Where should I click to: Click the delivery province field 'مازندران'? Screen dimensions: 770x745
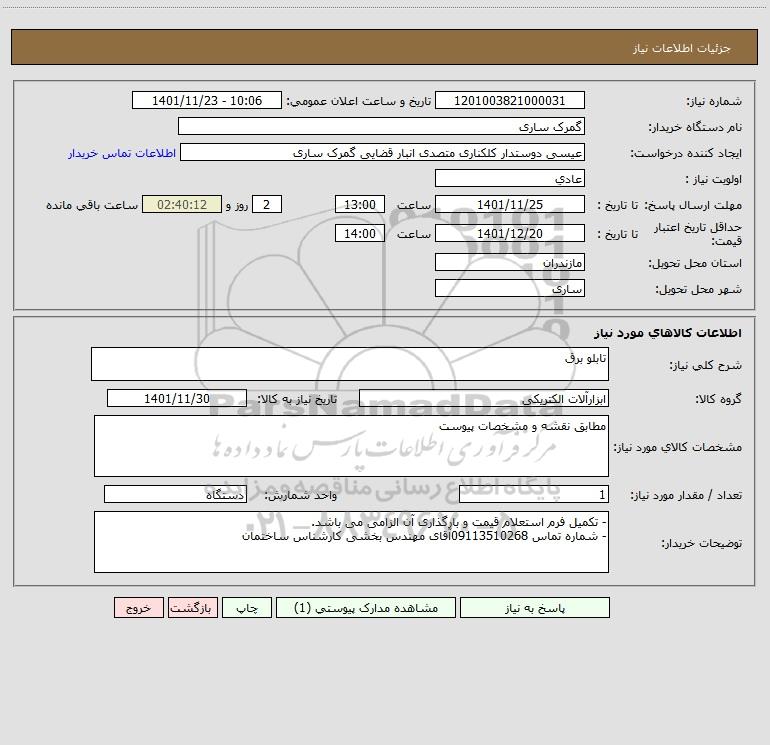510,262
